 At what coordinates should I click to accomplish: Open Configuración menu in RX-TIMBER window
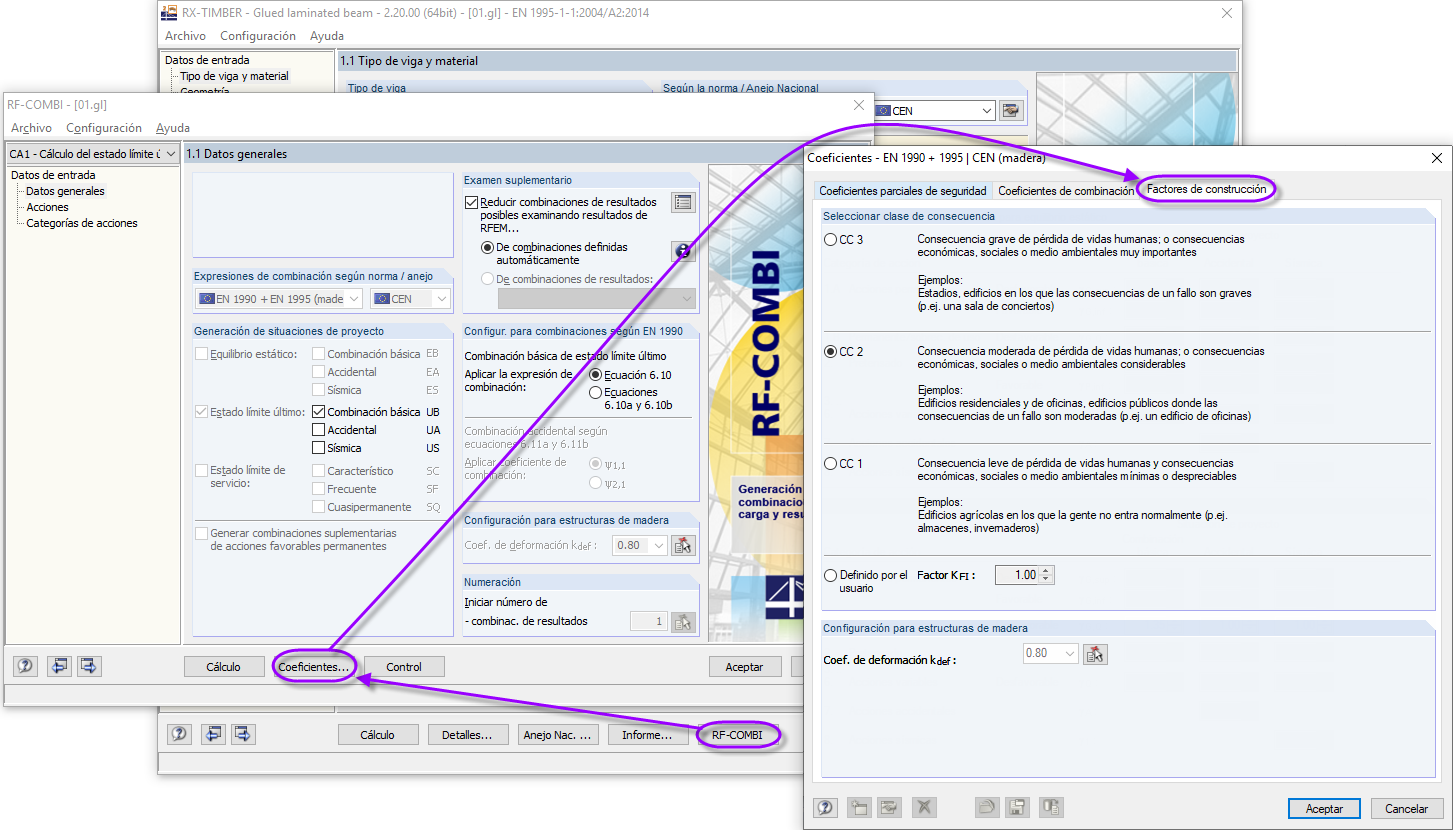[258, 36]
